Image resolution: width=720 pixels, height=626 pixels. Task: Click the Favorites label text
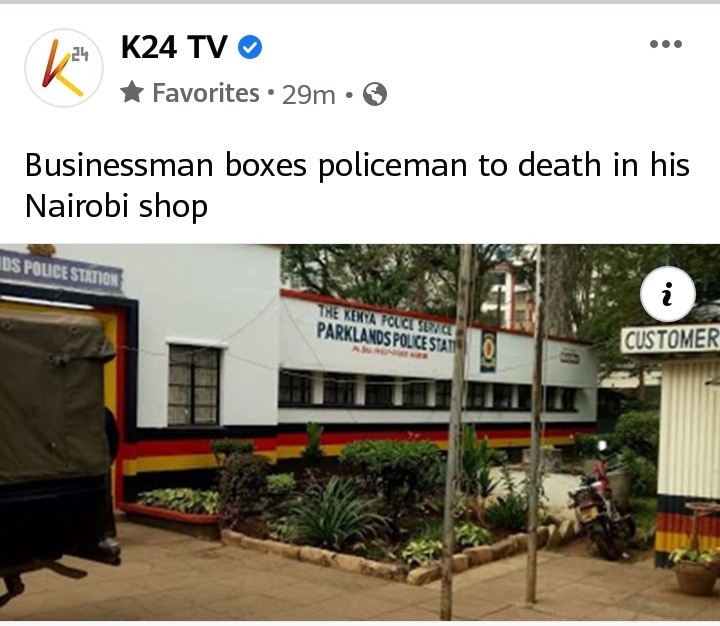coord(206,93)
